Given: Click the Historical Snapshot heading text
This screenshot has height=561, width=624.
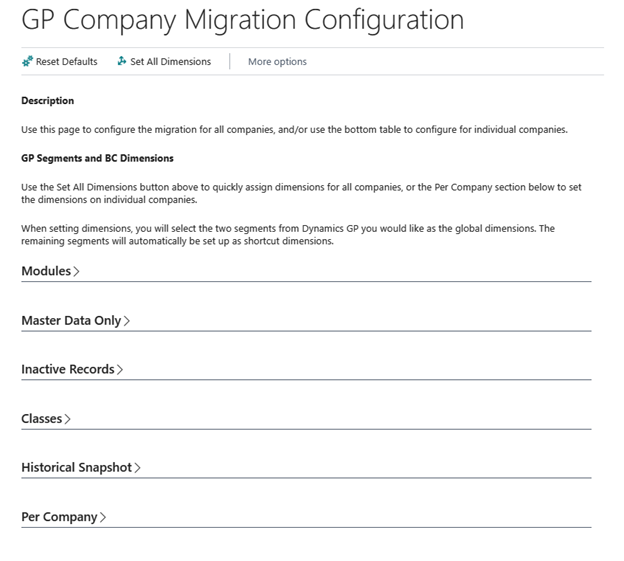Looking at the screenshot, I should pos(77,467).
